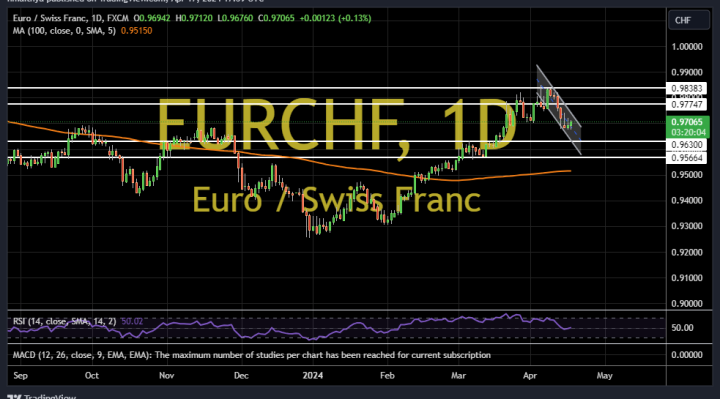
Task: Click the 0.95664 horizontal line price label
Action: coord(686,158)
